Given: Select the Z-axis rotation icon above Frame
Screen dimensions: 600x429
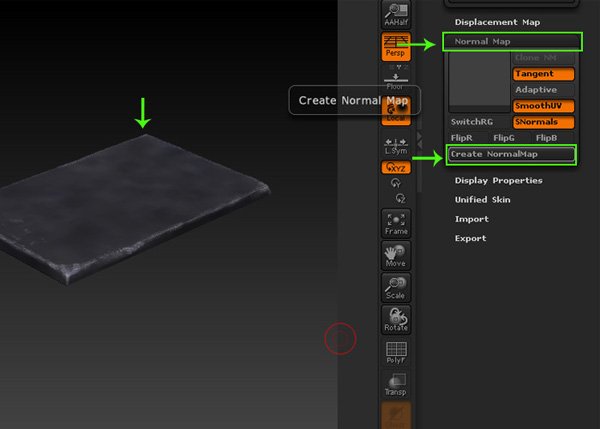Looking at the screenshot, I should coord(400,198).
